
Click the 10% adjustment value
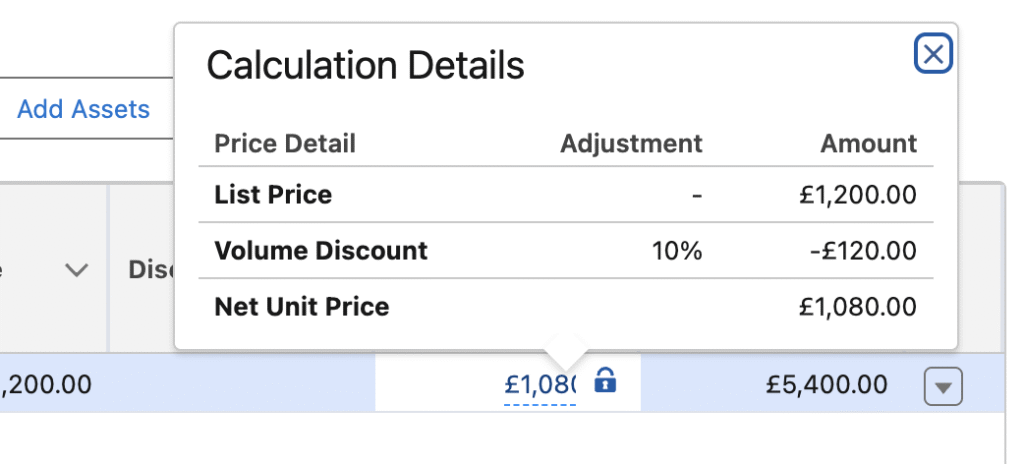coord(677,250)
